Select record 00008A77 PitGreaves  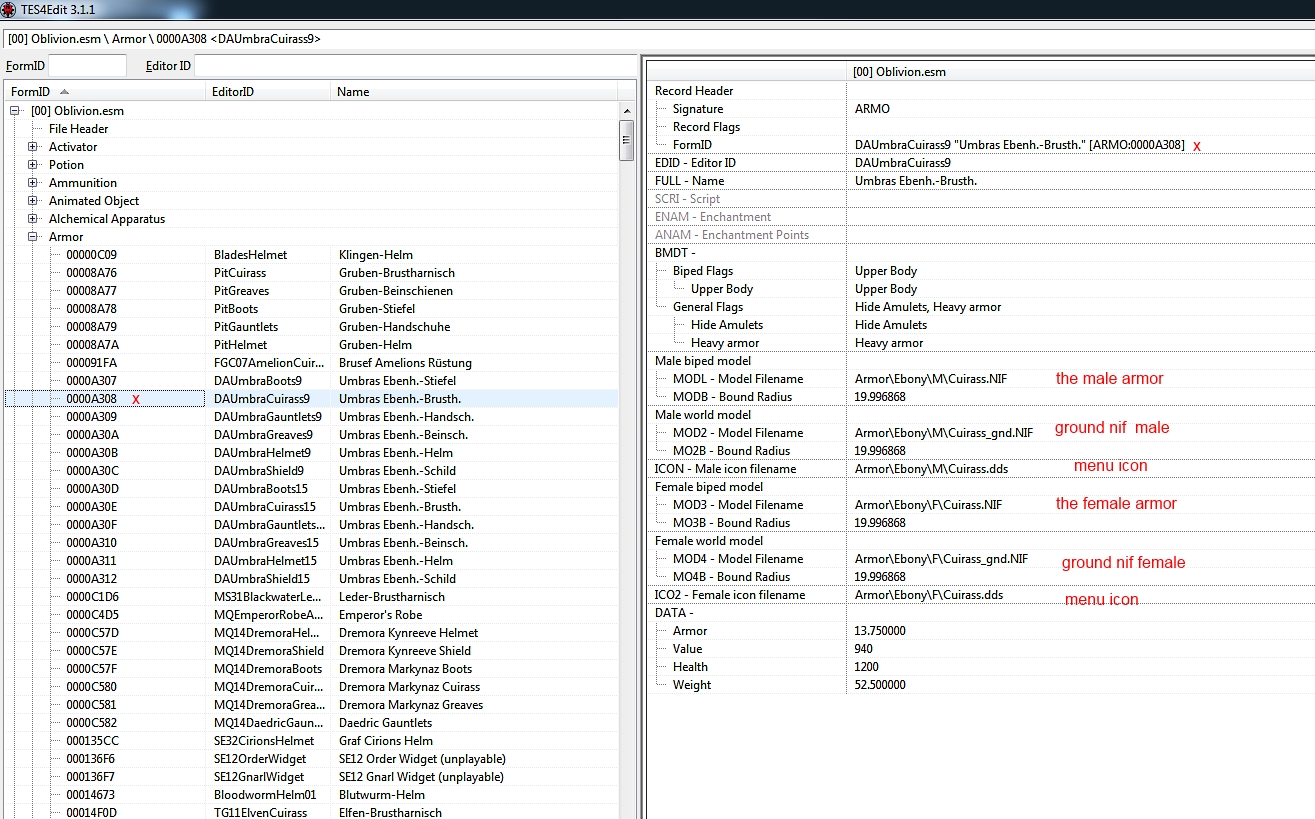(x=311, y=291)
